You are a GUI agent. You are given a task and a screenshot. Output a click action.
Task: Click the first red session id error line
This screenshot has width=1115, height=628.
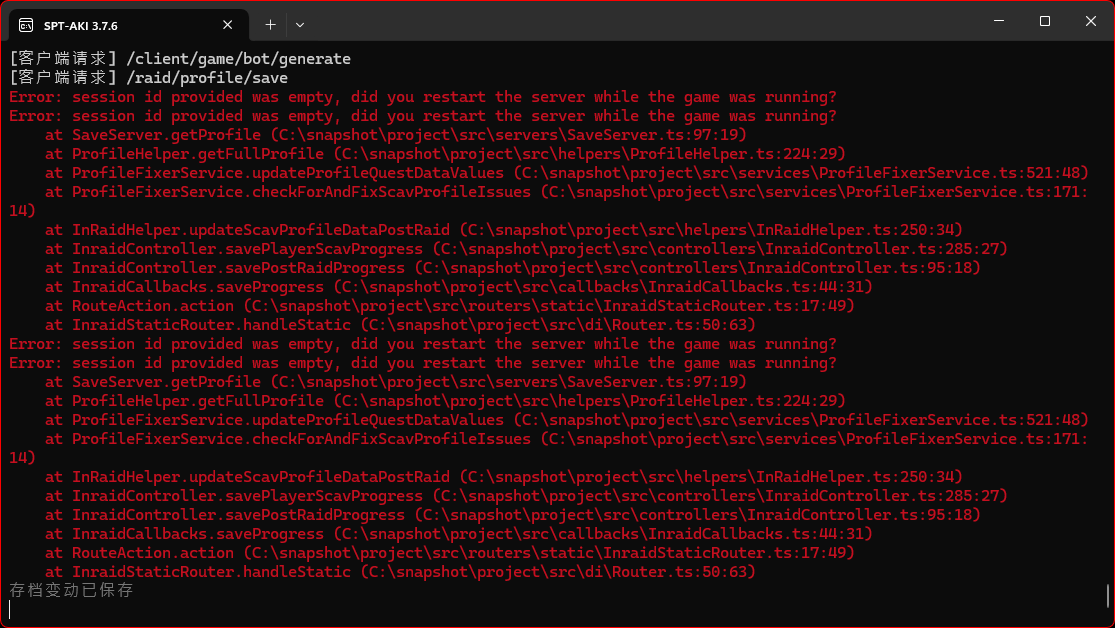pyautogui.click(x=422, y=97)
